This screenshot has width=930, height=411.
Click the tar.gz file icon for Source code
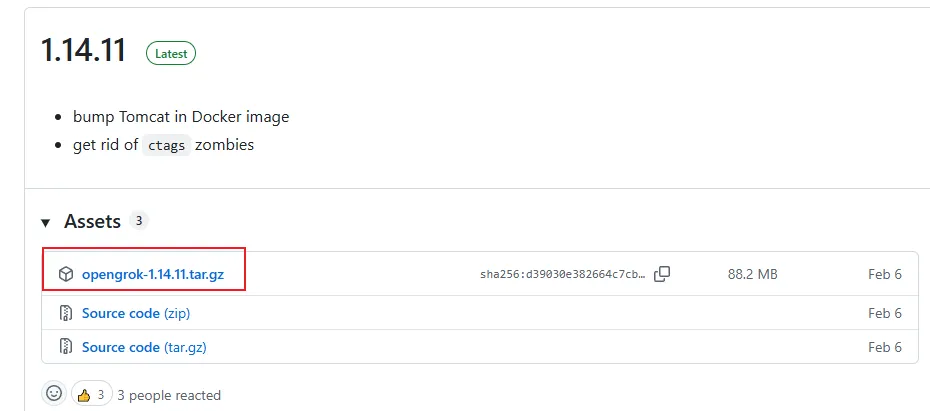coord(65,347)
